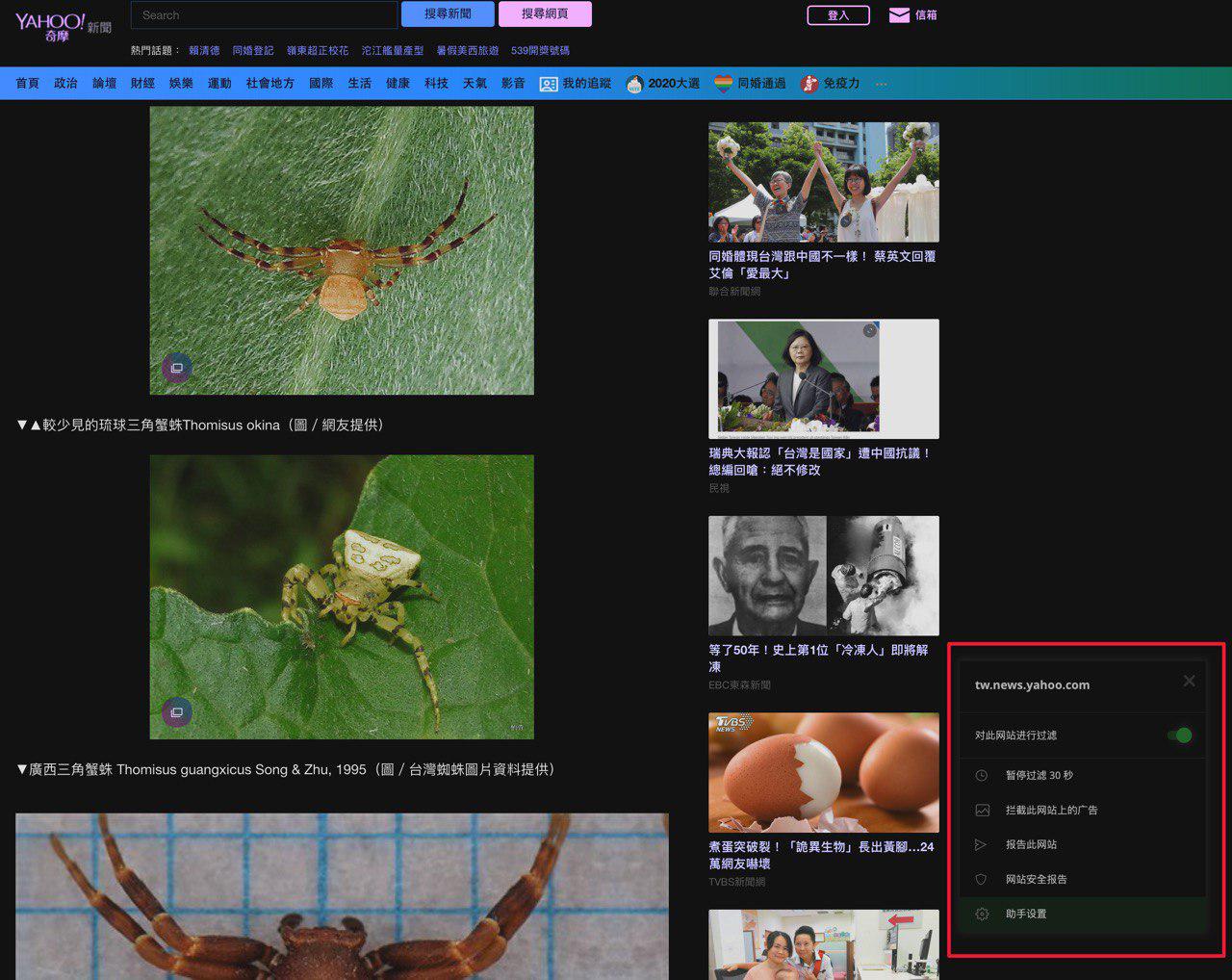The image size is (1232, 980).
Task: Switch to 財經 section
Action: click(x=142, y=84)
